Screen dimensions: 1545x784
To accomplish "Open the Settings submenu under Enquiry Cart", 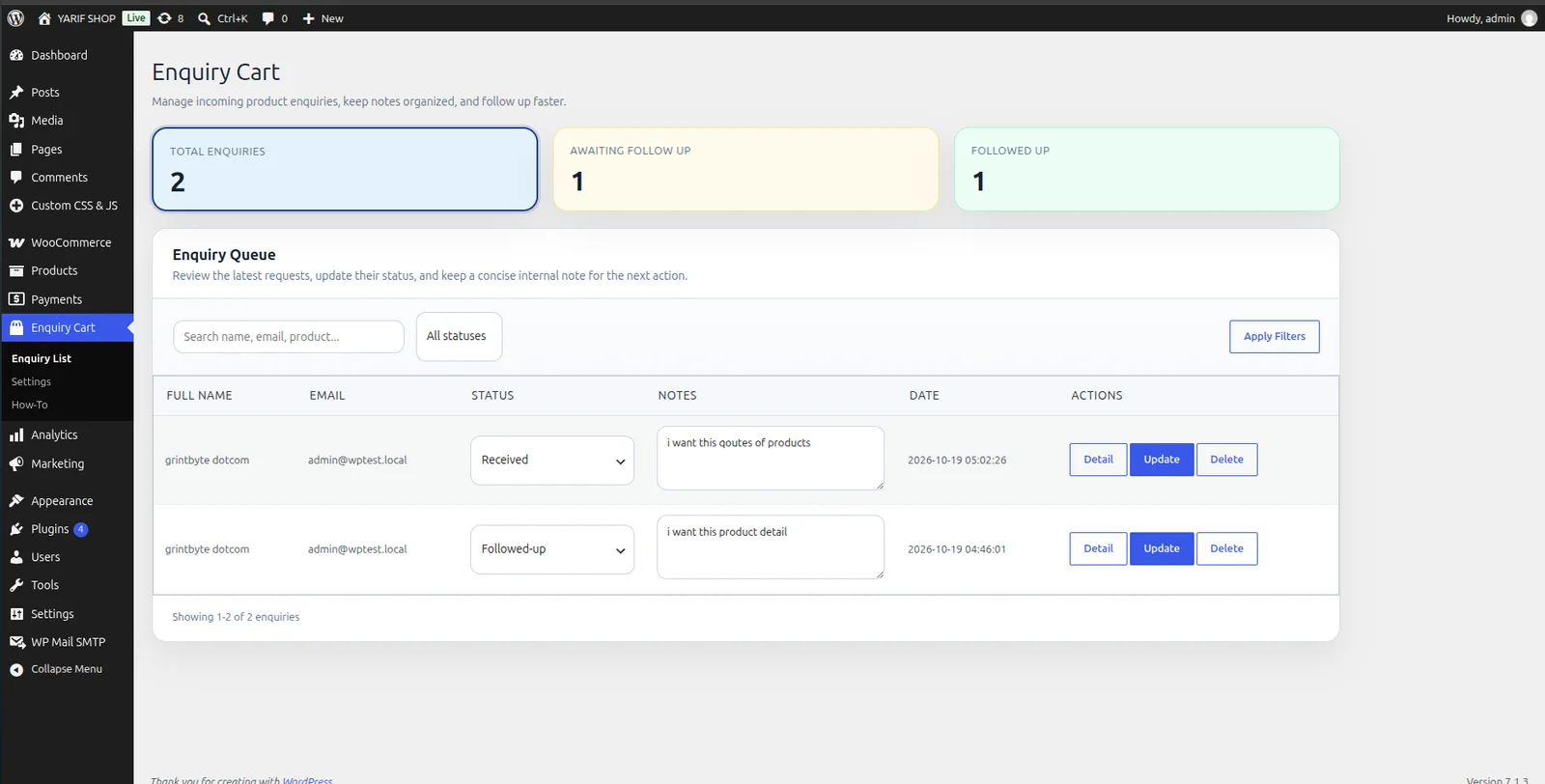I will coord(31,382).
